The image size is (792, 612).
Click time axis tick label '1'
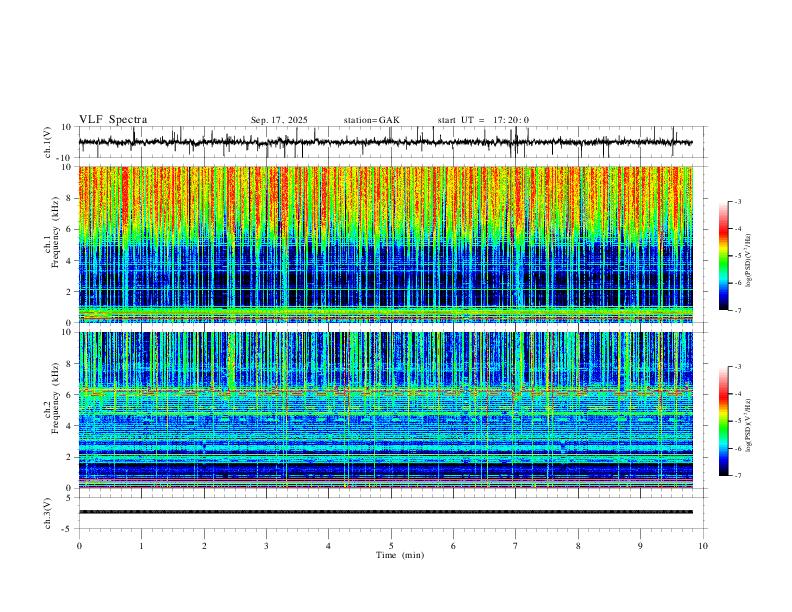pyautogui.click(x=141, y=546)
